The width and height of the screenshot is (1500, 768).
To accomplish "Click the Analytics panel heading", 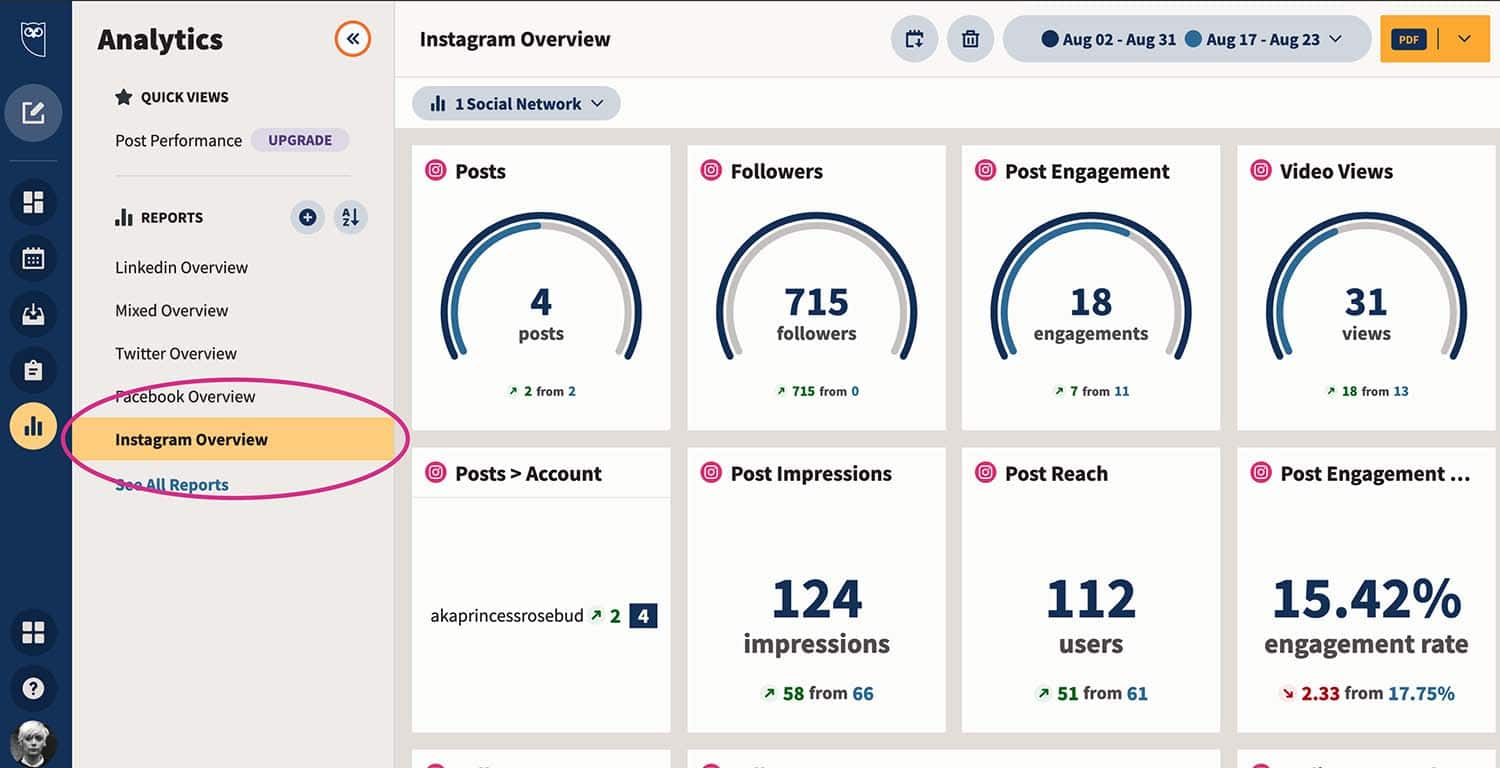I will point(160,39).
